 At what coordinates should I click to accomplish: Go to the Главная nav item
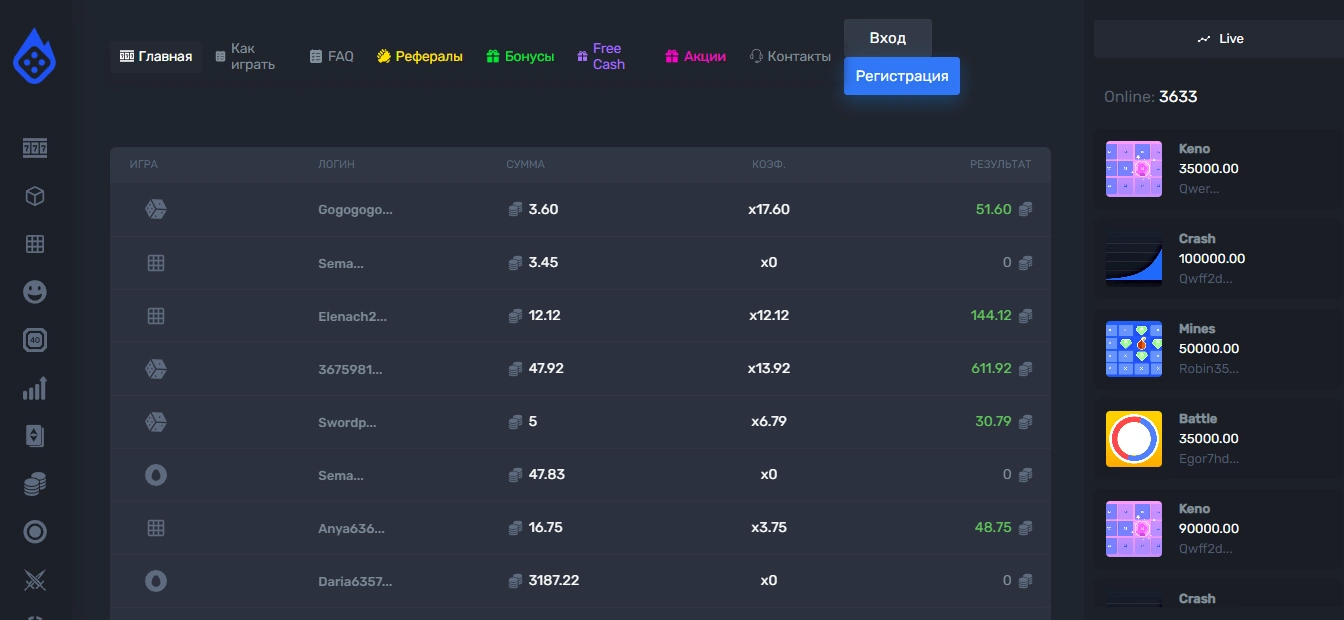pyautogui.click(x=156, y=57)
